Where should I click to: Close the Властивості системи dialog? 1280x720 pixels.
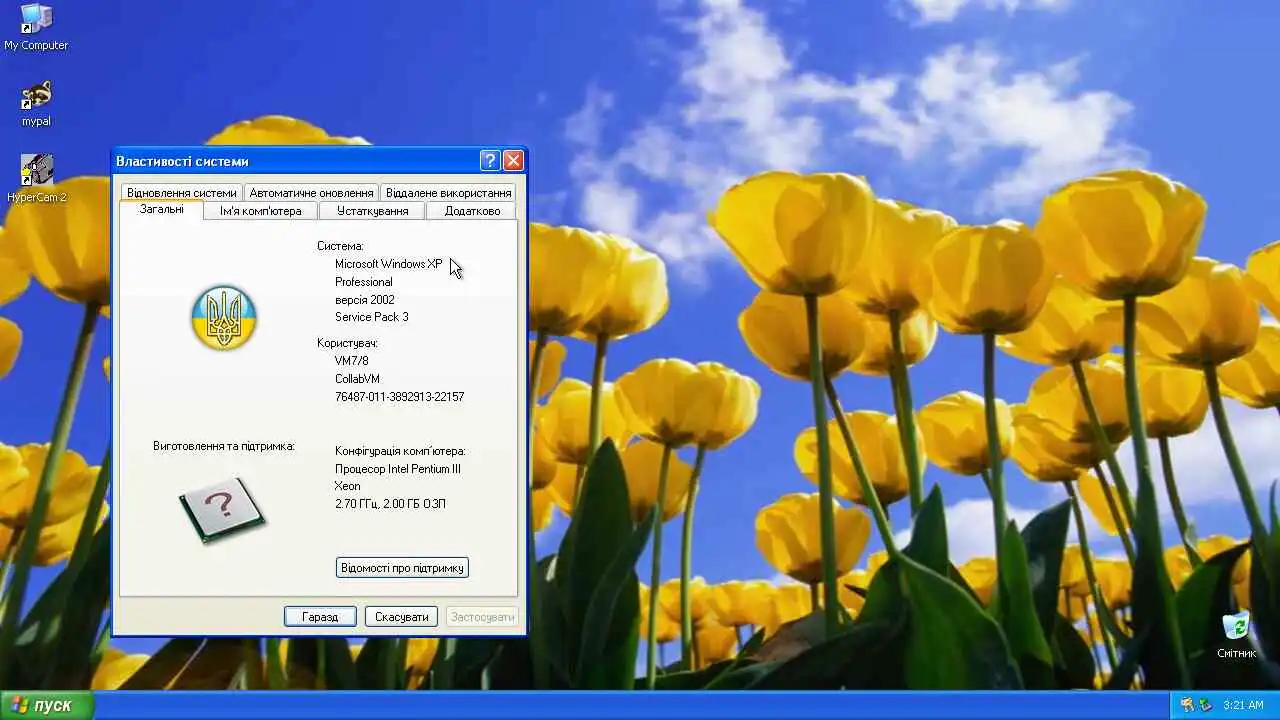(x=513, y=160)
